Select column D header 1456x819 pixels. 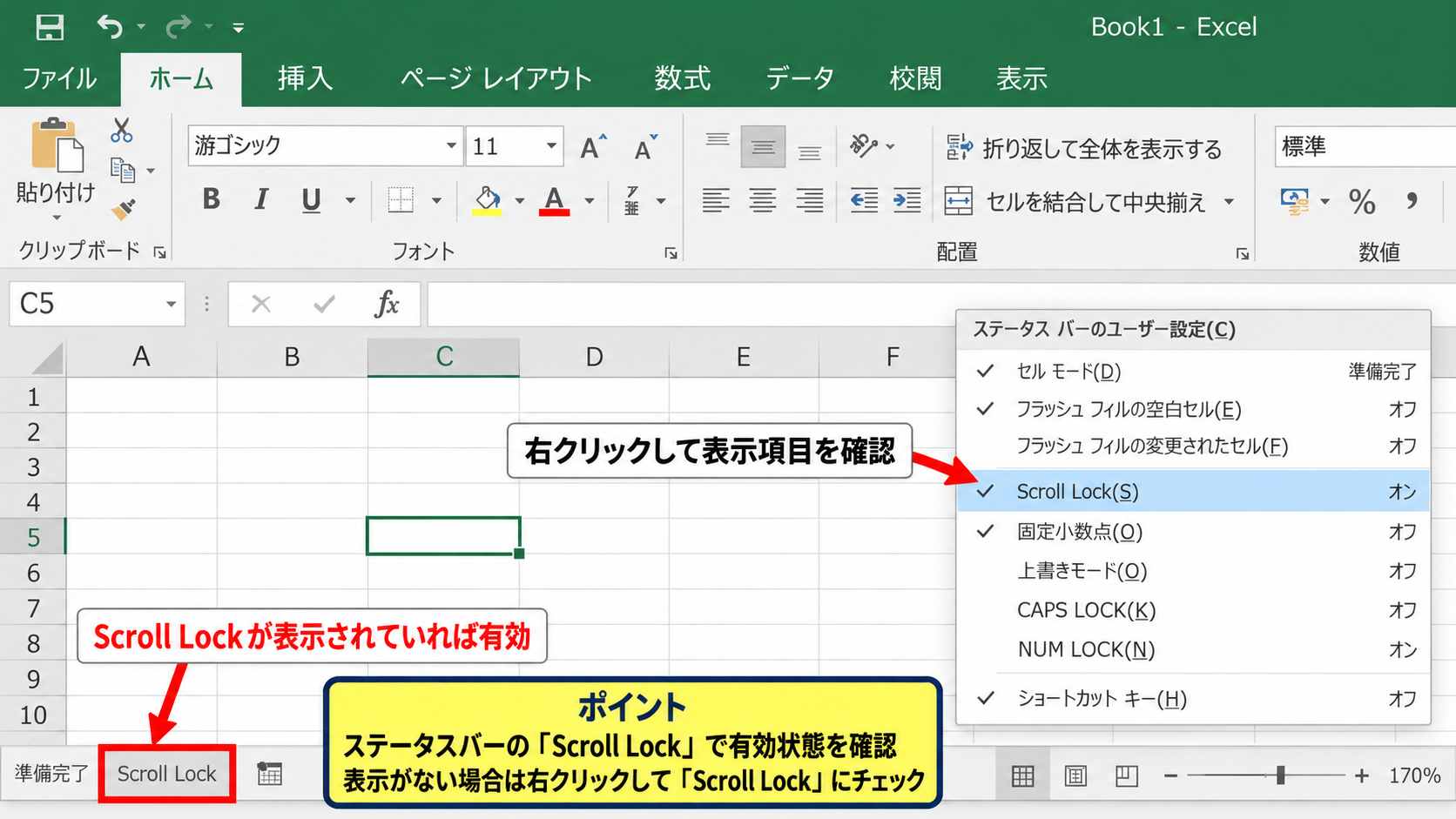coord(594,357)
